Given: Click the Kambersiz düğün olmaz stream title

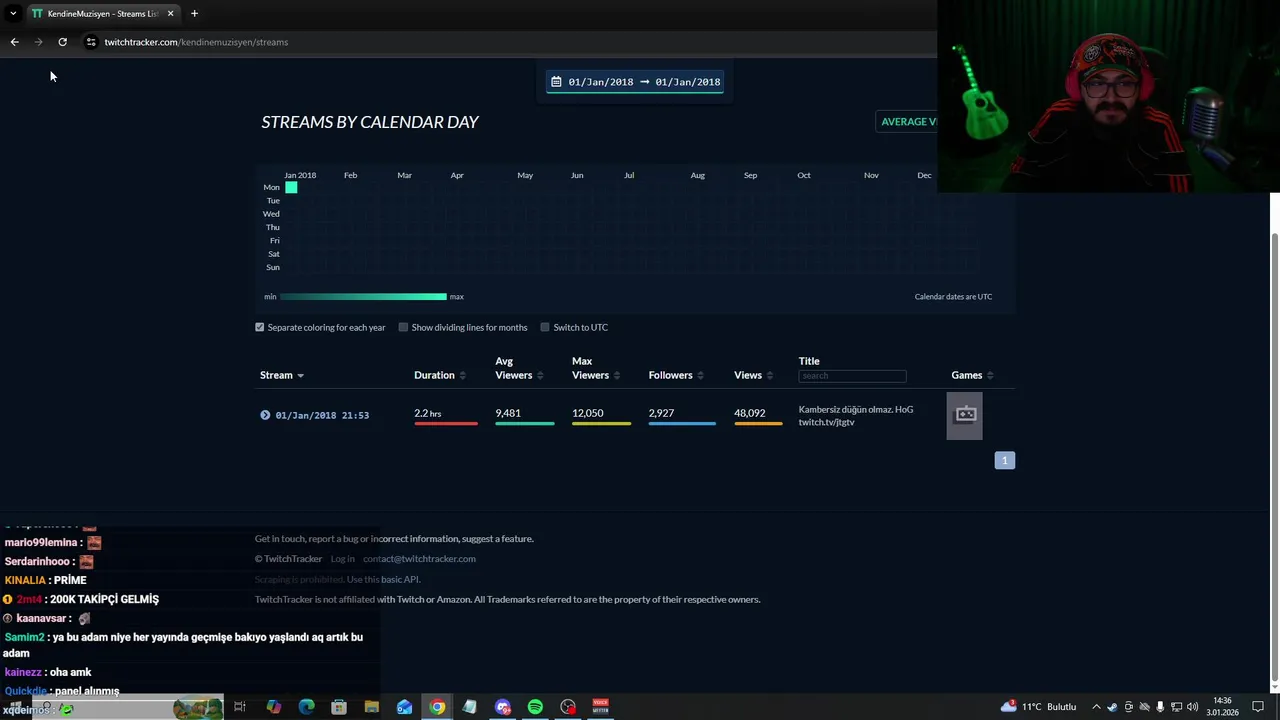Looking at the screenshot, I should [856, 416].
